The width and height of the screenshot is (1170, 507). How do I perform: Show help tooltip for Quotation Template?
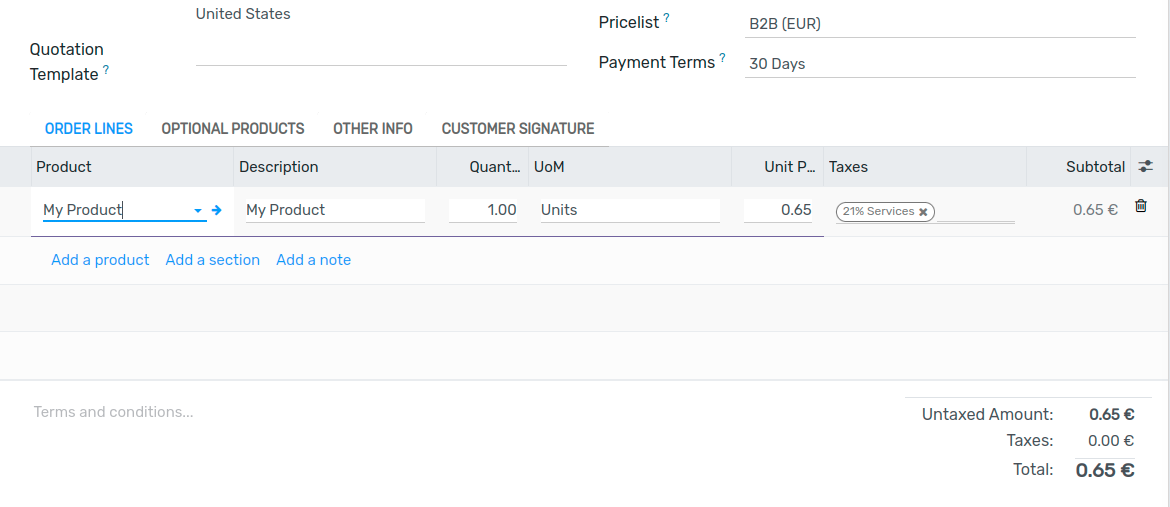[x=106, y=70]
